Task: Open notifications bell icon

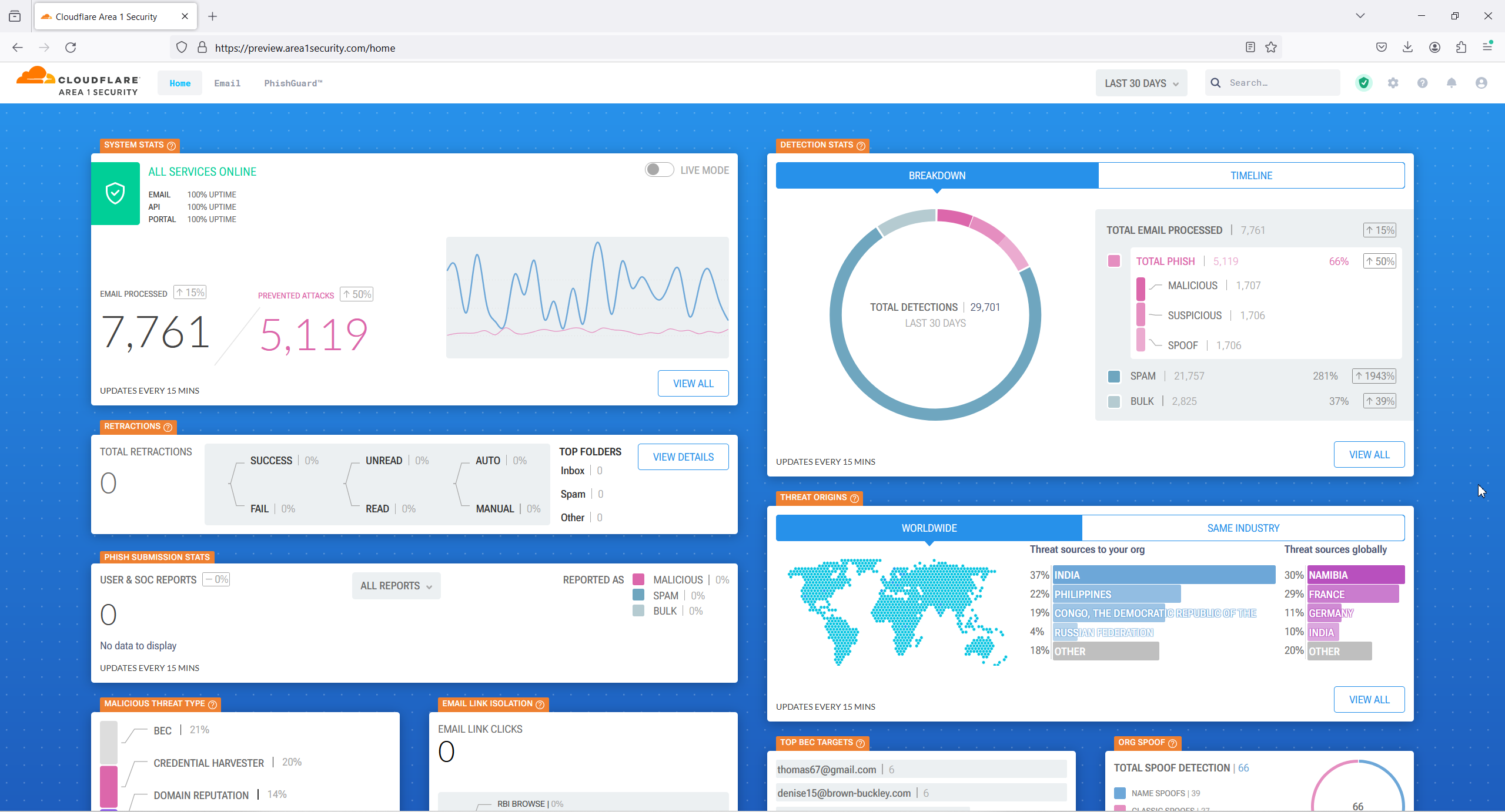Action: [x=1452, y=83]
